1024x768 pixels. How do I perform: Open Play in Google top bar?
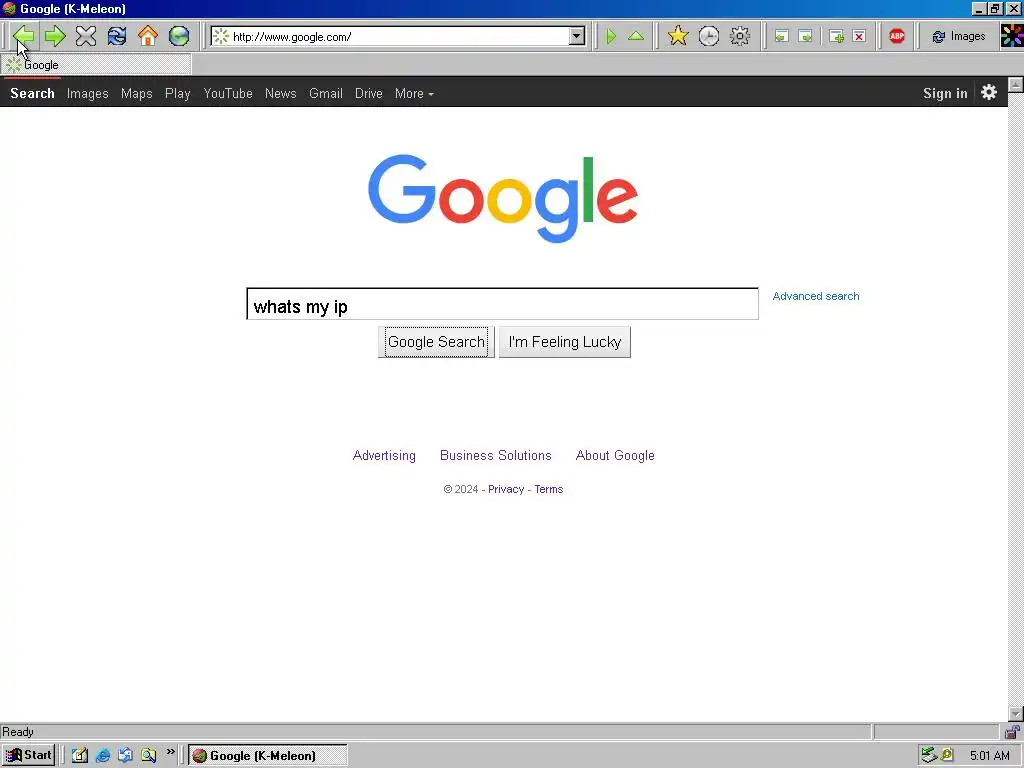[x=178, y=93]
